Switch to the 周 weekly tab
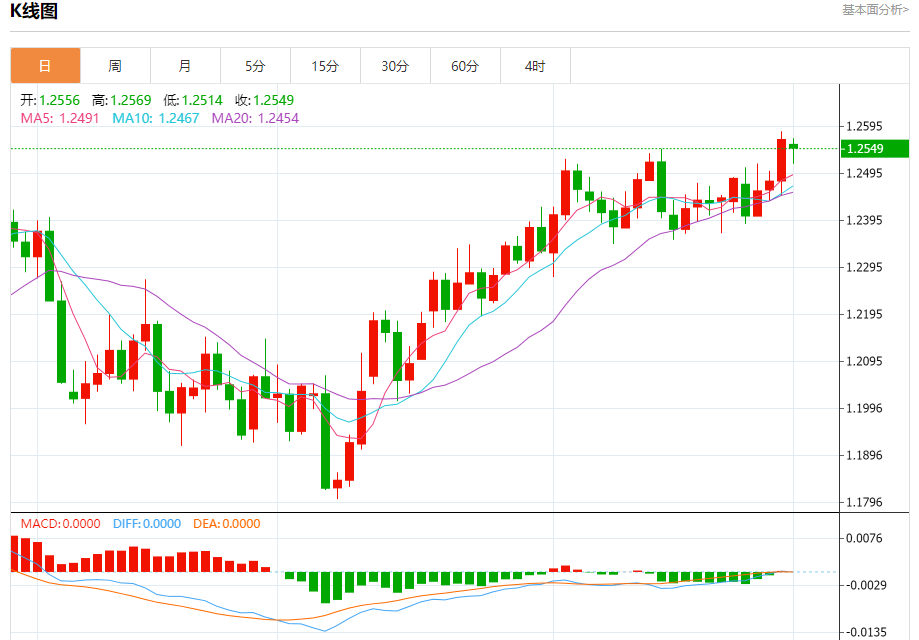Screen dimensions: 919x640 (x=115, y=66)
